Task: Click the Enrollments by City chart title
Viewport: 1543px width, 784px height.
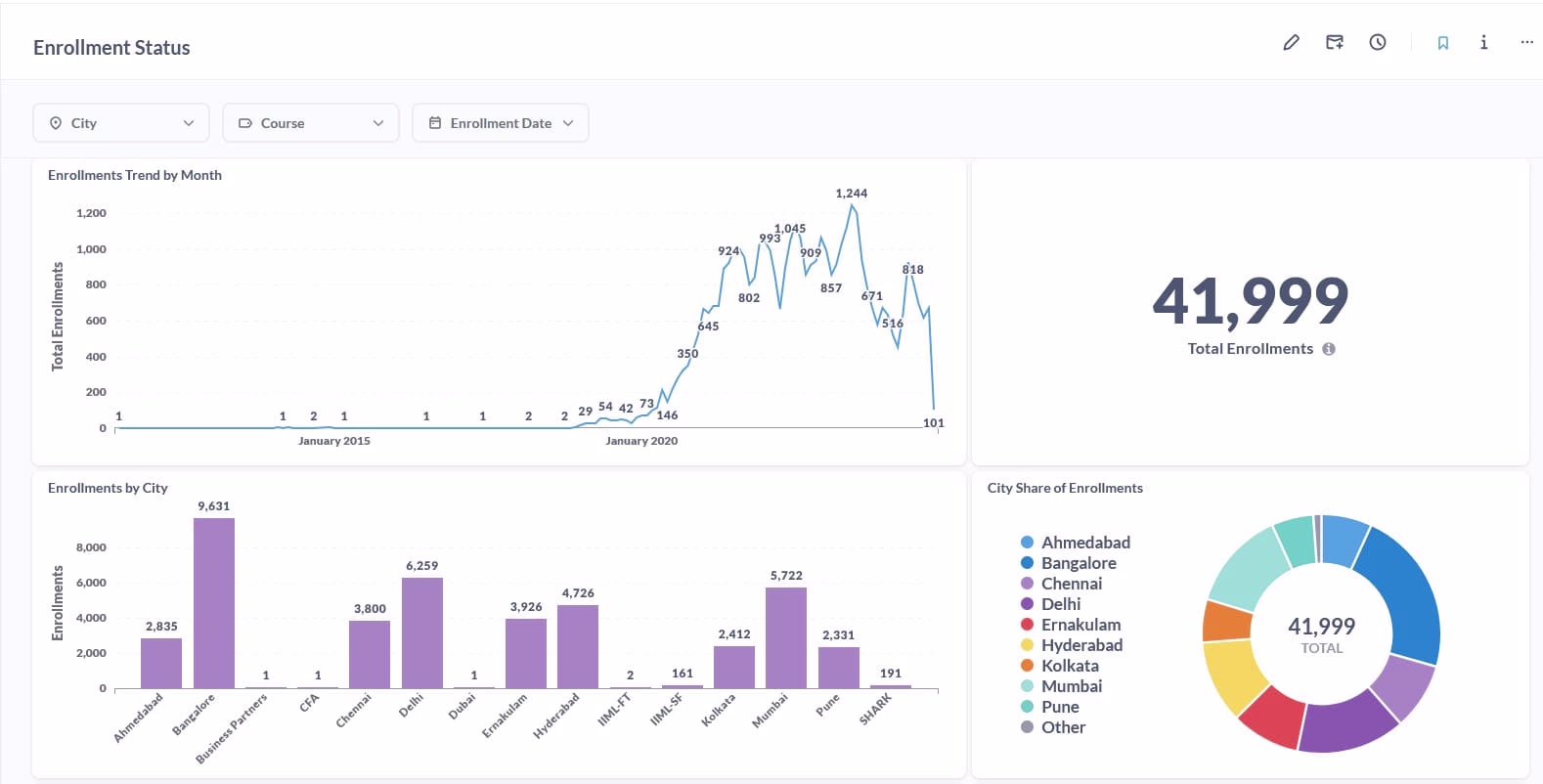Action: [108, 488]
